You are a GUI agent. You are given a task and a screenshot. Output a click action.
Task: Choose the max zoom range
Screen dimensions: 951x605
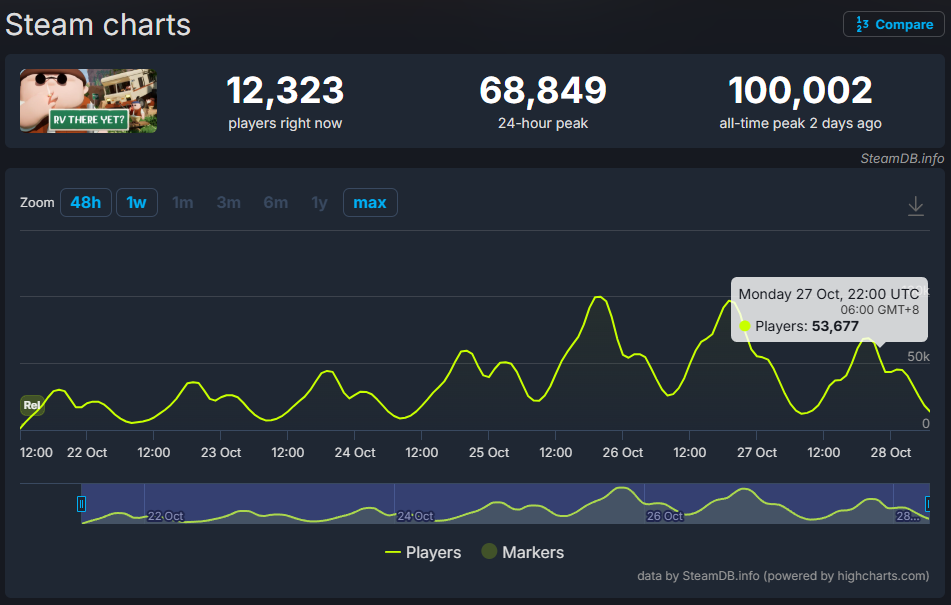coord(369,203)
